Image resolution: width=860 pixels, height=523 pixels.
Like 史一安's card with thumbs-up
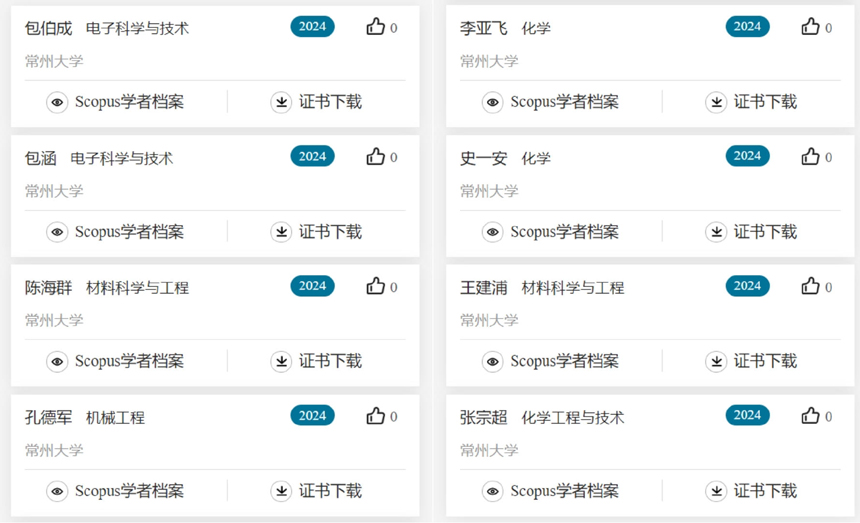pos(811,157)
